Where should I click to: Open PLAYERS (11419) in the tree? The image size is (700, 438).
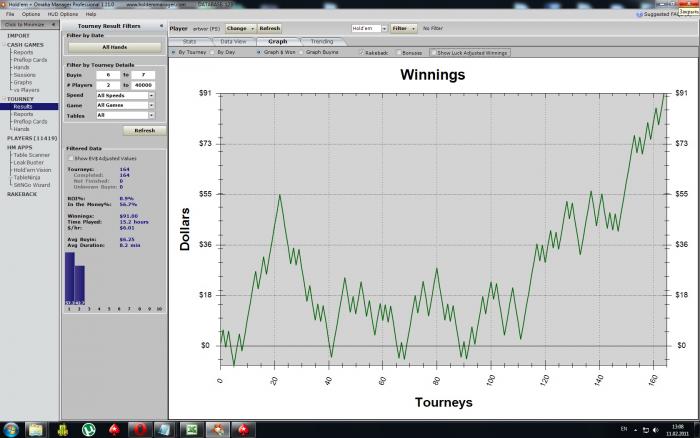click(x=32, y=138)
